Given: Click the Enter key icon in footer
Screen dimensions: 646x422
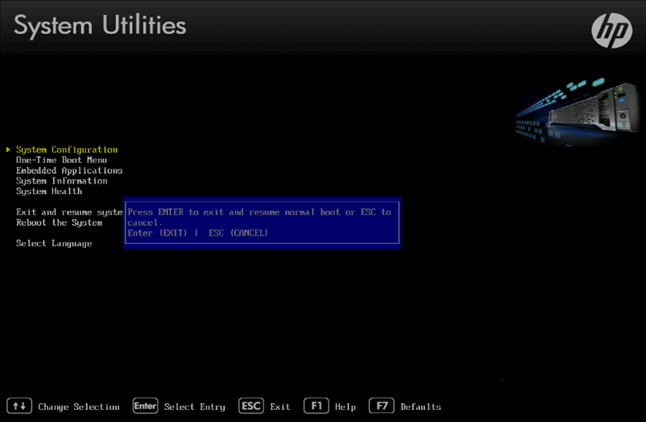Looking at the screenshot, I should click(x=145, y=406).
